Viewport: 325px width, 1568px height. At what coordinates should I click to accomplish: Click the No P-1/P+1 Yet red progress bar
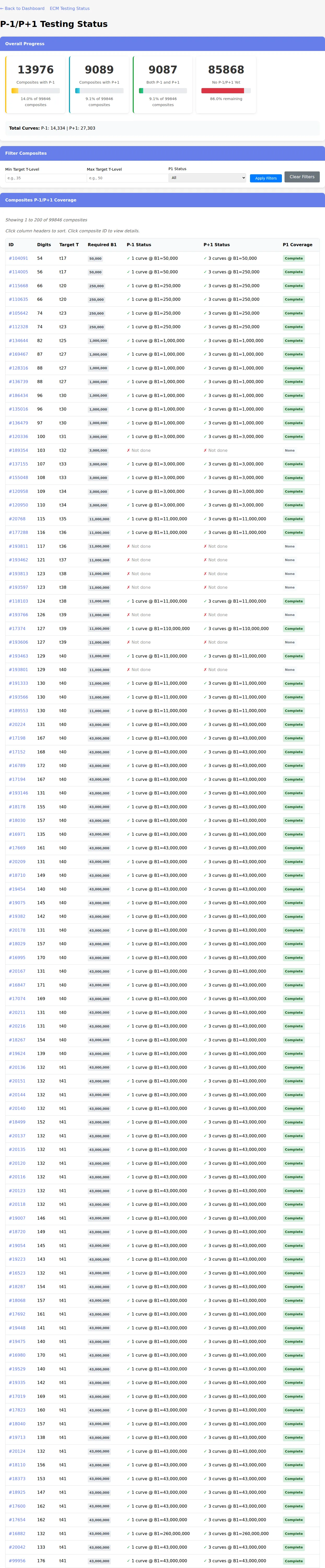pos(226,91)
